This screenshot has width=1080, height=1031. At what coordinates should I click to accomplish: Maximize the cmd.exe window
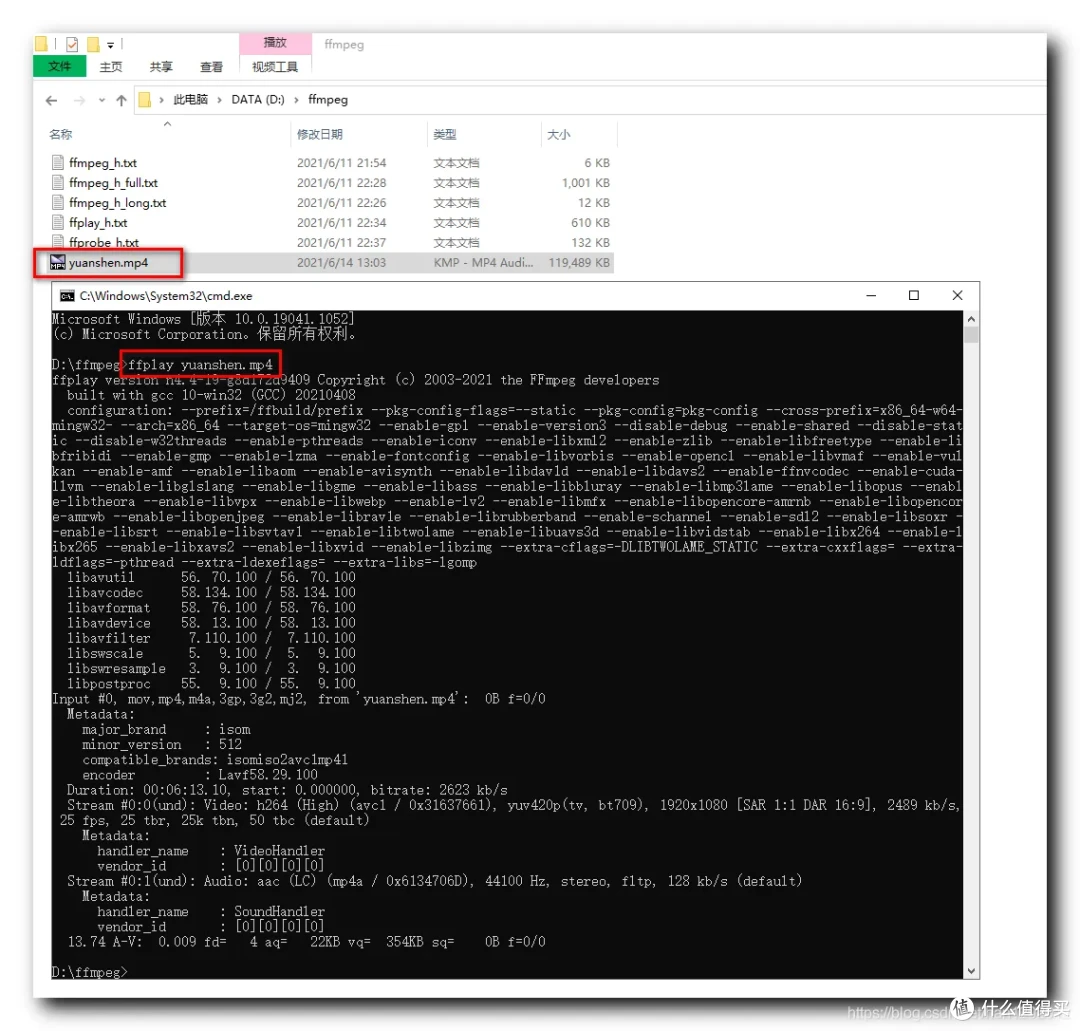(914, 295)
